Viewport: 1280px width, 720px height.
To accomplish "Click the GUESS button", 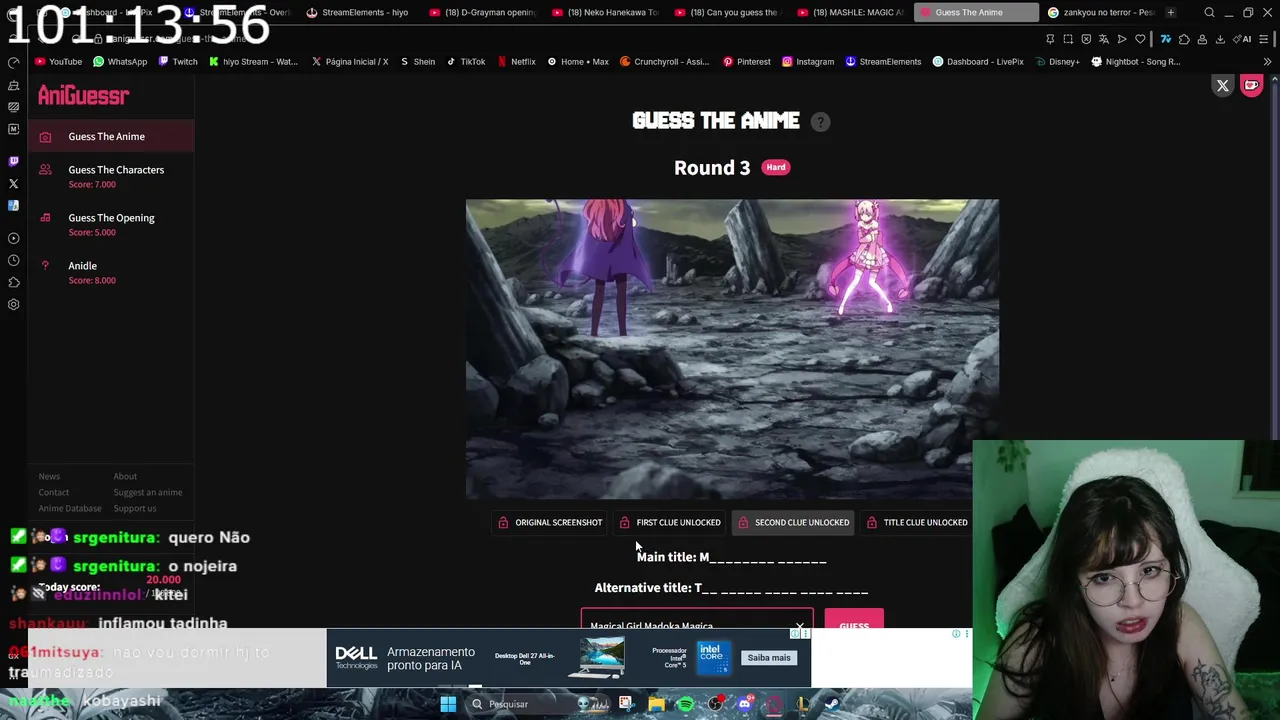I will tap(854, 620).
